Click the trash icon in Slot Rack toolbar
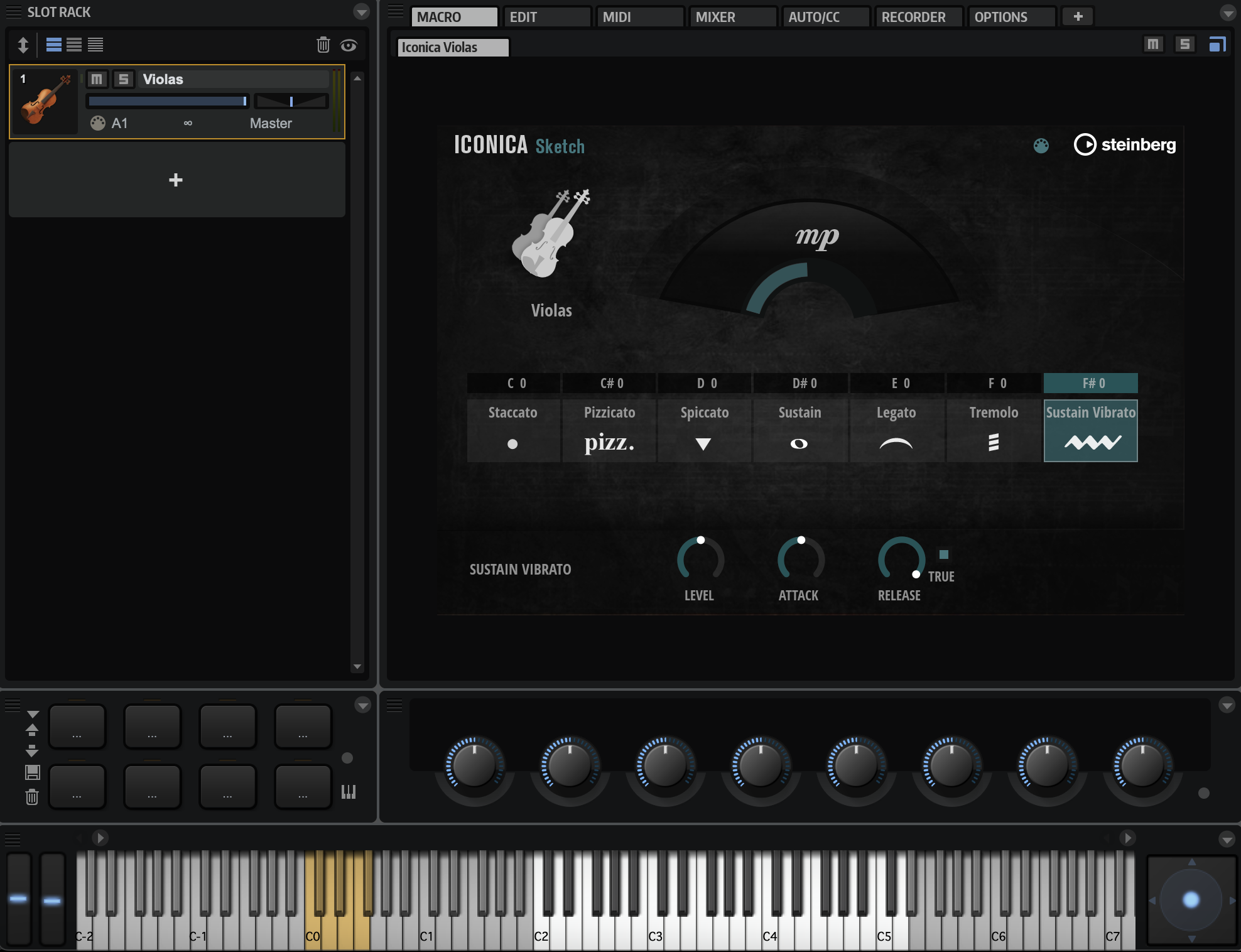 pyautogui.click(x=323, y=45)
